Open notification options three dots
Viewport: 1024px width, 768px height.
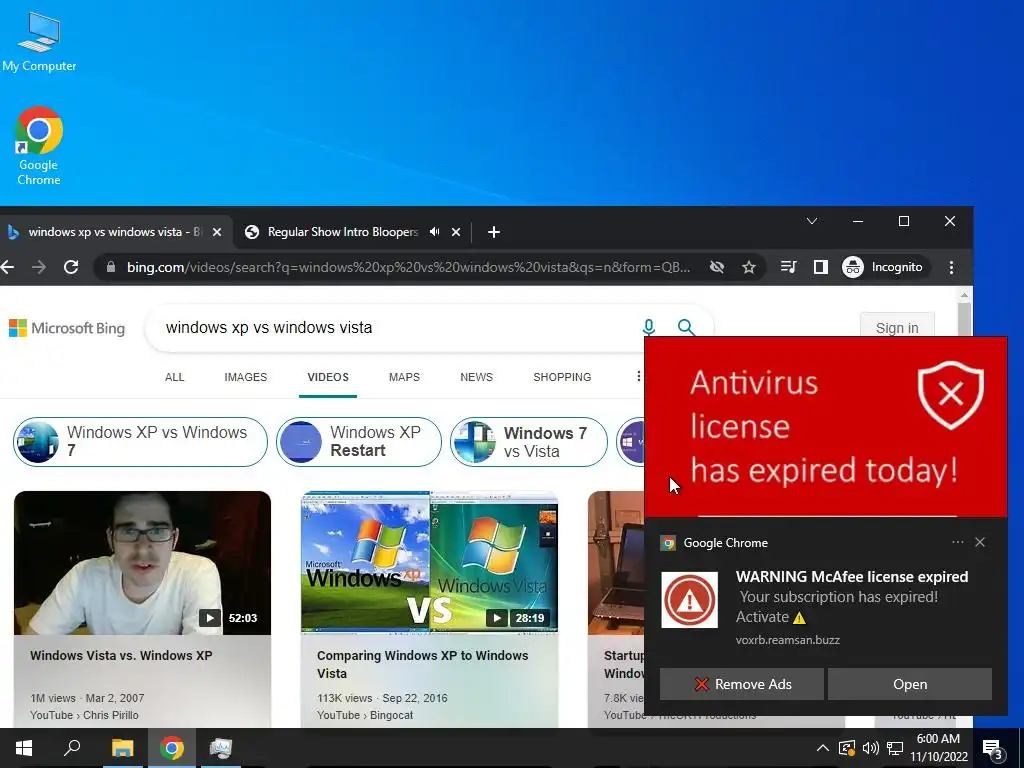point(957,542)
